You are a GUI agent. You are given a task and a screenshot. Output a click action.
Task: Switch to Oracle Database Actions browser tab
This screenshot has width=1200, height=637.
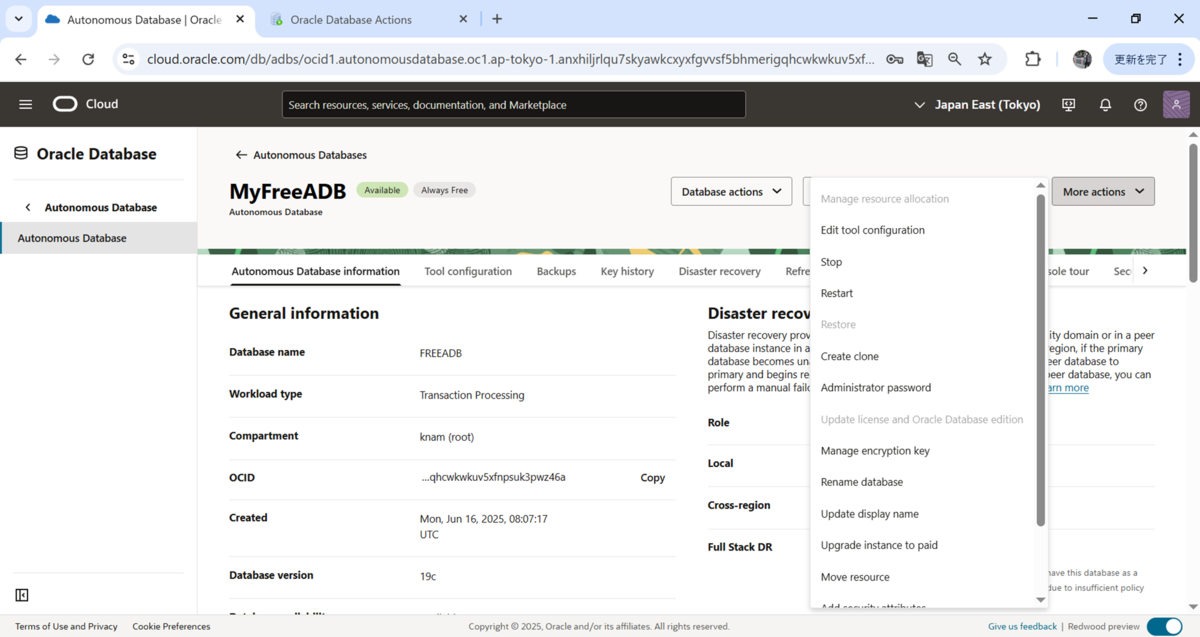[365, 19]
